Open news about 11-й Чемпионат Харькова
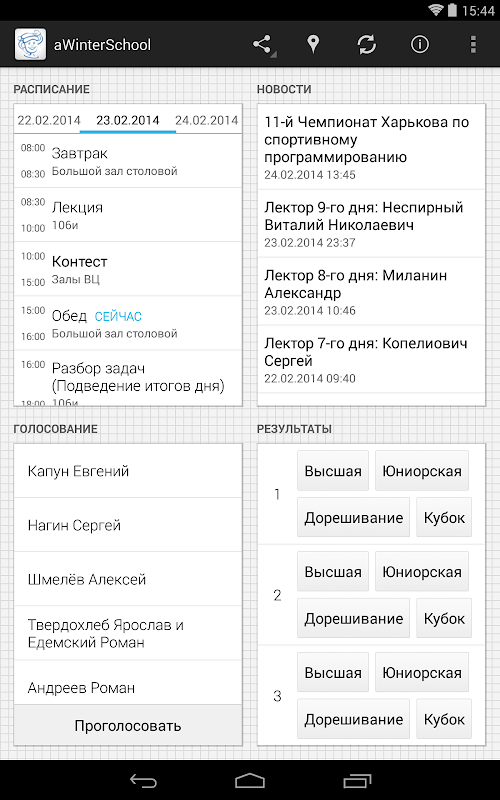The image size is (500, 800). 371,147
